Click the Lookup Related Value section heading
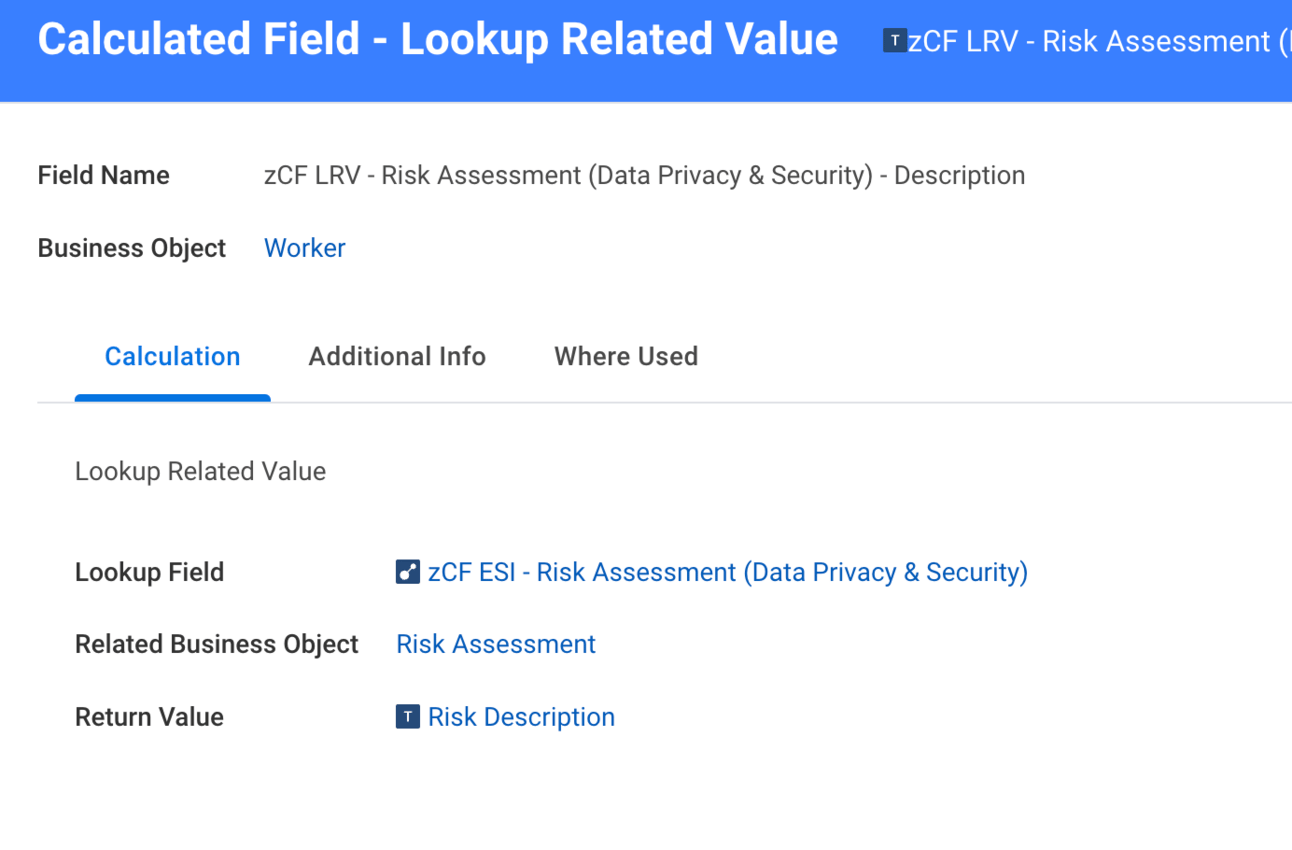This screenshot has width=1292, height=850. 200,471
